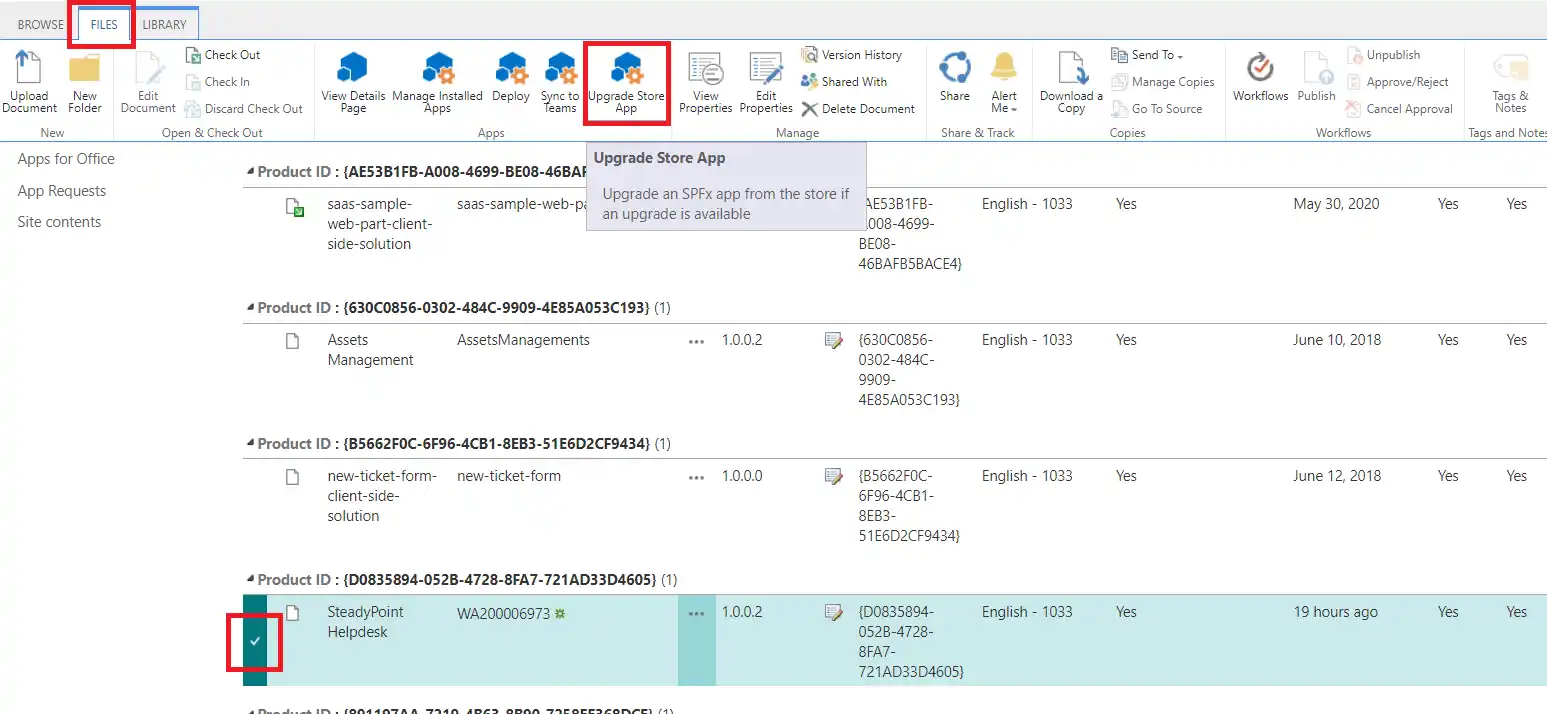Switch to the BROWSE tab
This screenshot has height=714, width=1547.
coord(41,25)
